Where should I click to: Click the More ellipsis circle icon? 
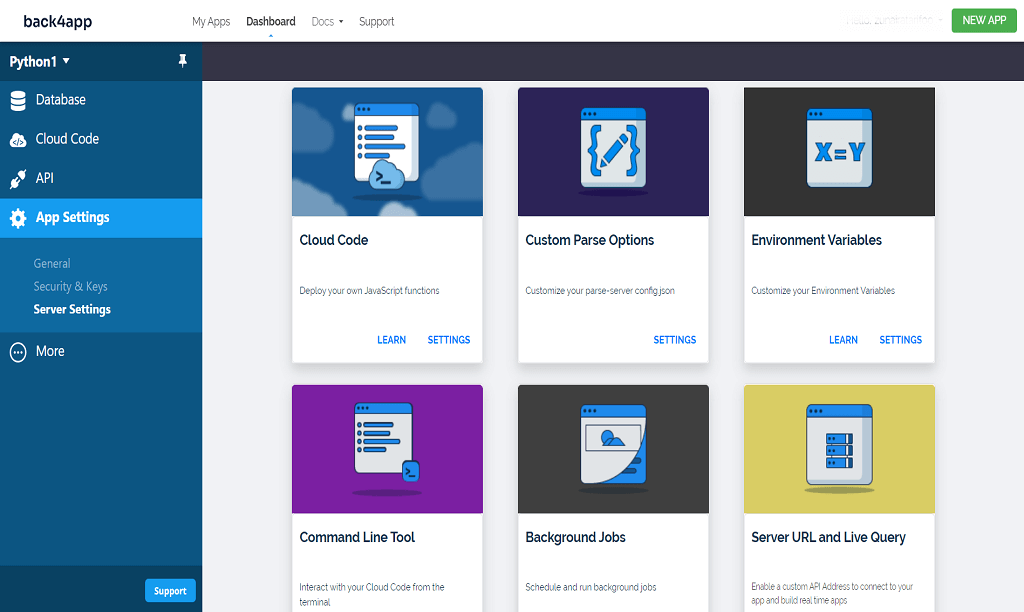click(x=18, y=352)
